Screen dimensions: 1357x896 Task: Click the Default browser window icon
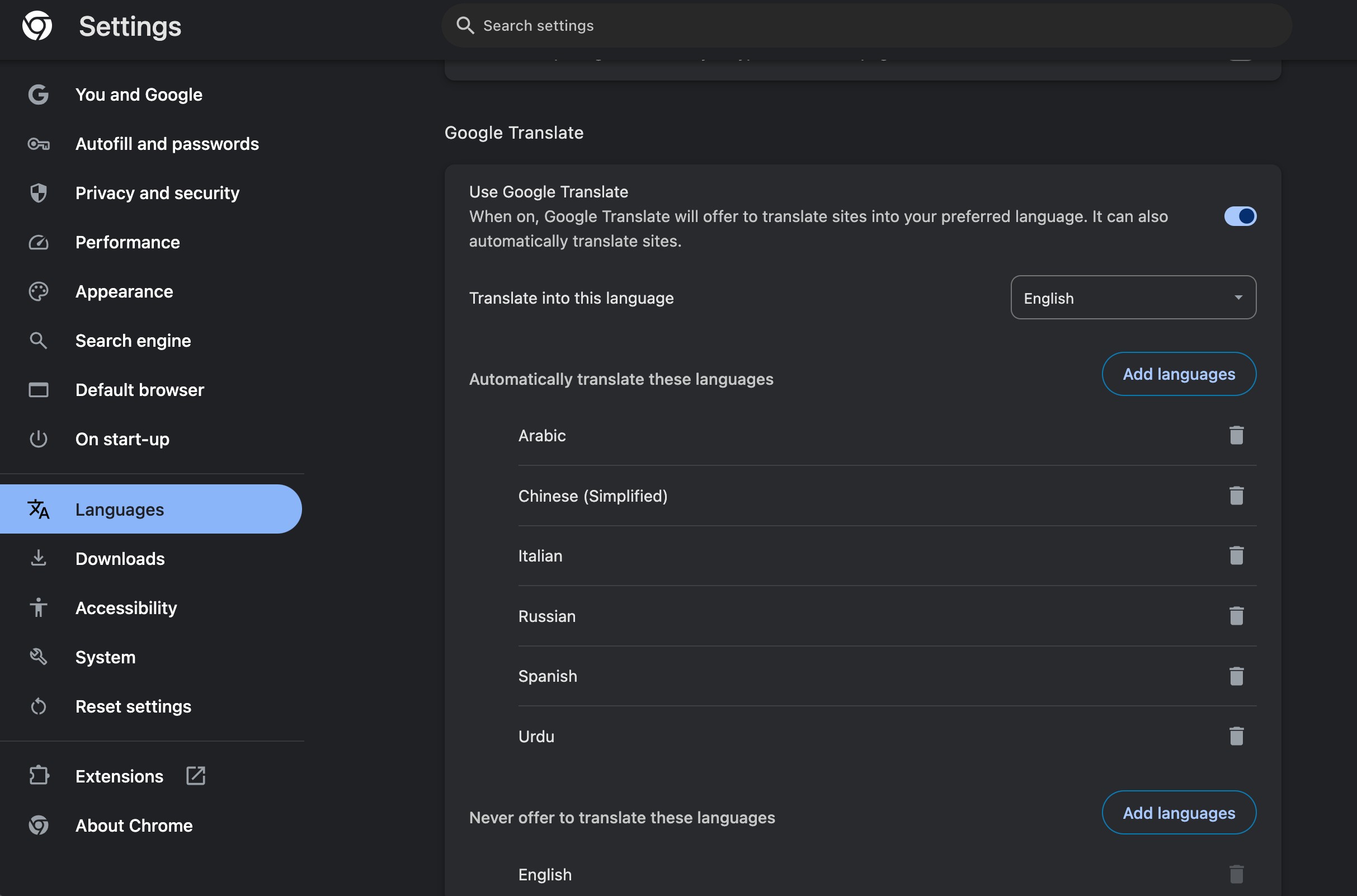coord(38,390)
